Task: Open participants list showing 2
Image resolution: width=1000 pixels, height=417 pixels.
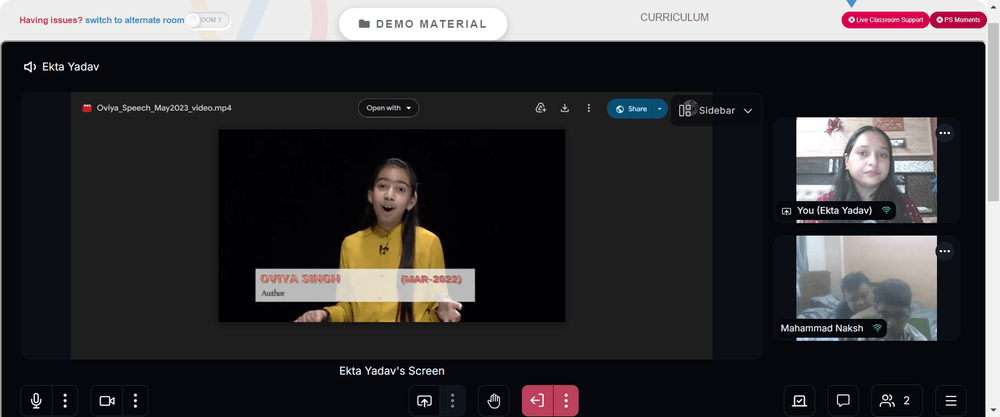Action: 897,401
